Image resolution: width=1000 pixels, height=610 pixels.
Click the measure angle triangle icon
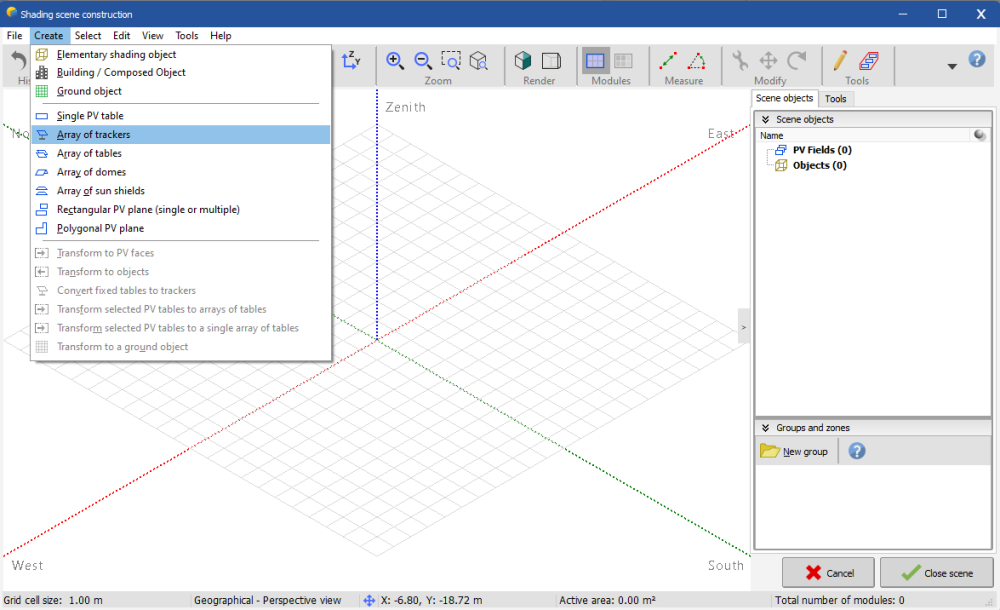(x=697, y=60)
